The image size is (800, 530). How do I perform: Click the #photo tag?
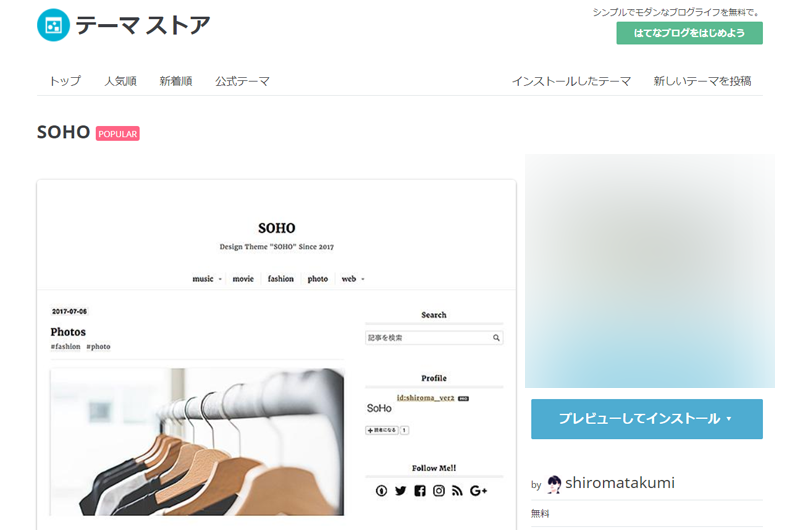pyautogui.click(x=98, y=346)
